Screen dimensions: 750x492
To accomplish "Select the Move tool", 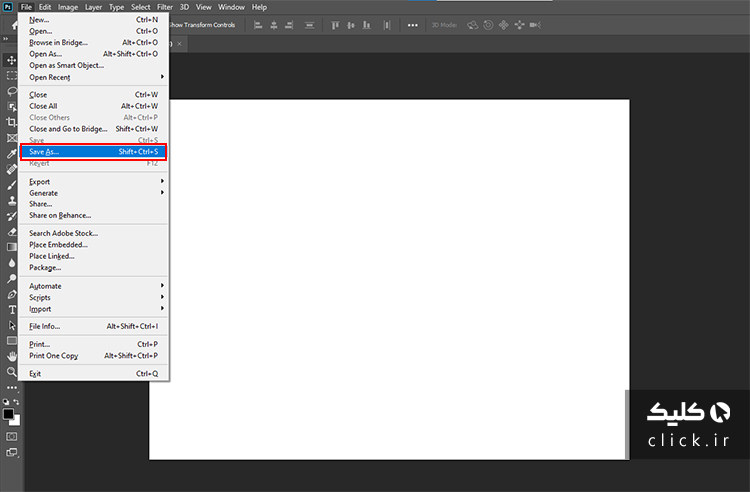I will click(x=11, y=60).
